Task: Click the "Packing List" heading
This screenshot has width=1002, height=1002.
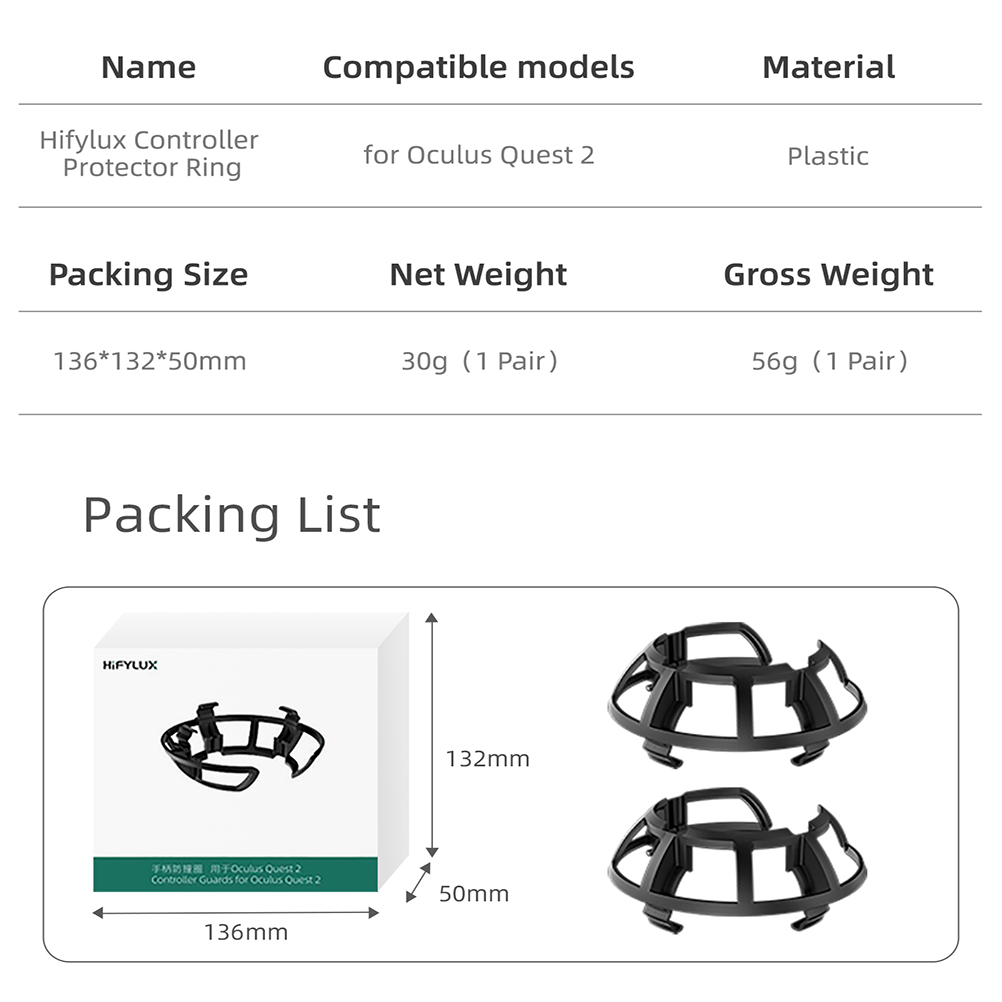Action: point(231,515)
